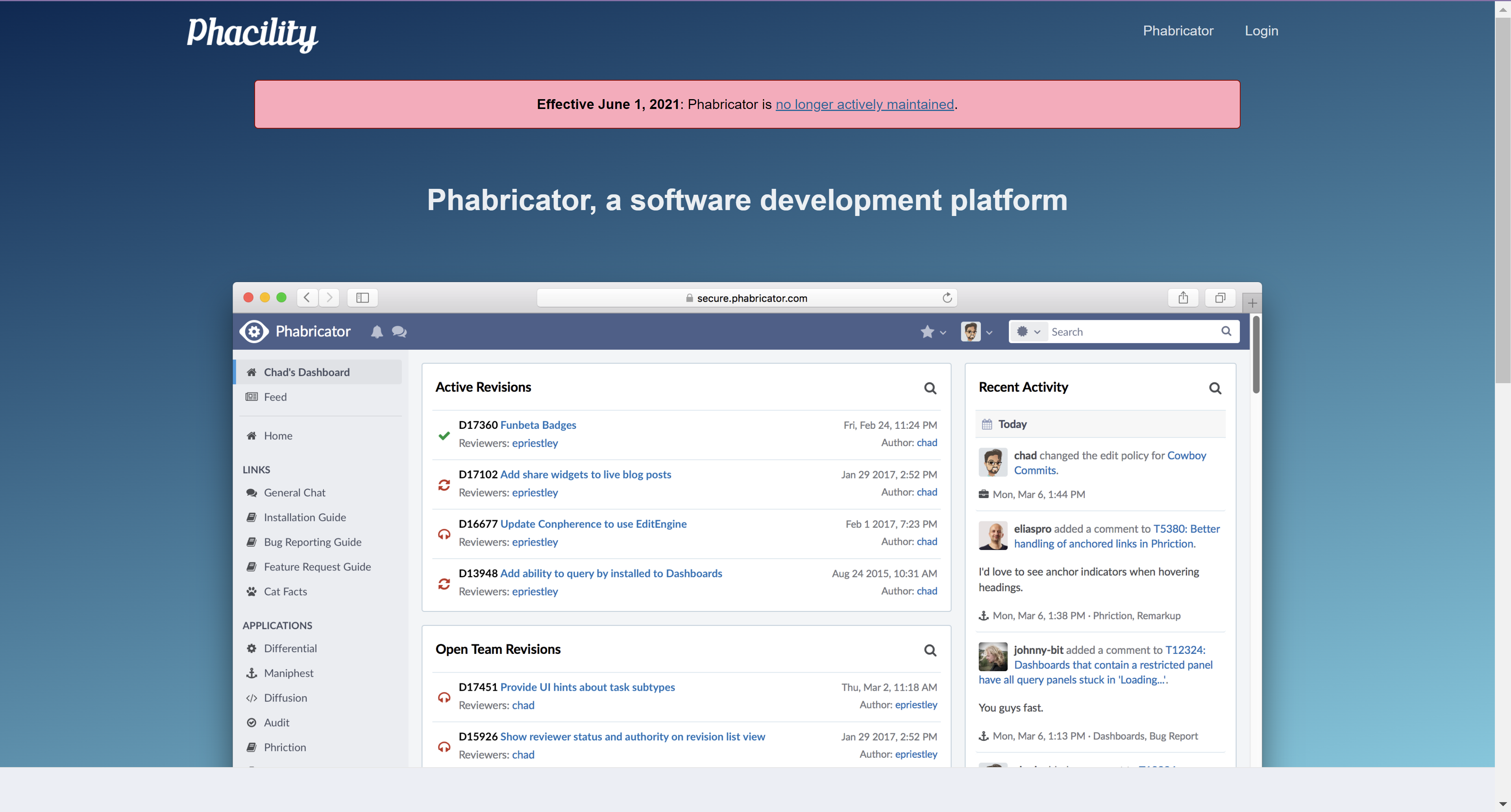Click the Open Team Revisions search icon
This screenshot has height=812, width=1511.
pyautogui.click(x=930, y=650)
